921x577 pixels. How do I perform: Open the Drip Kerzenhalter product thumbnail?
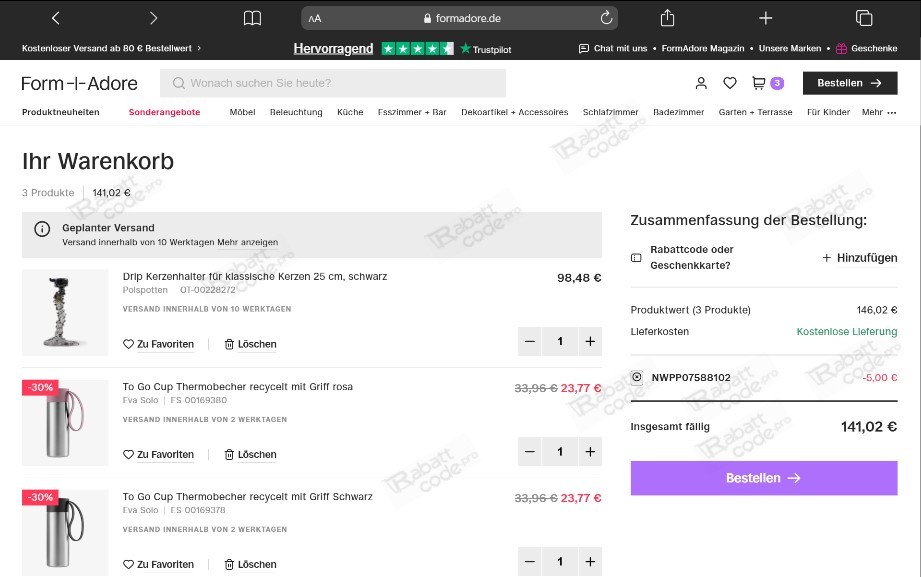(65, 312)
